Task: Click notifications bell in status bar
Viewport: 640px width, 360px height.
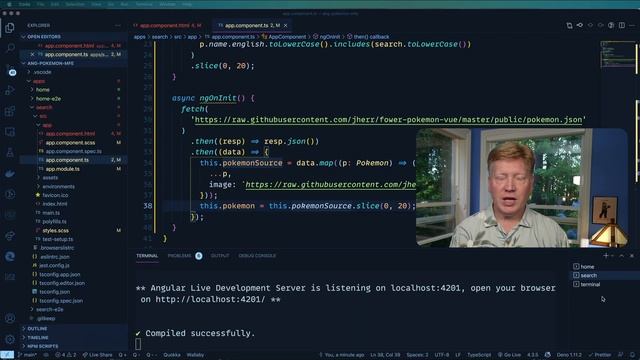Action: point(632,355)
